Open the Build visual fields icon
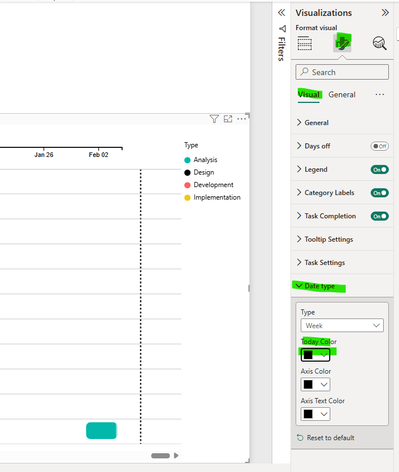 click(305, 44)
